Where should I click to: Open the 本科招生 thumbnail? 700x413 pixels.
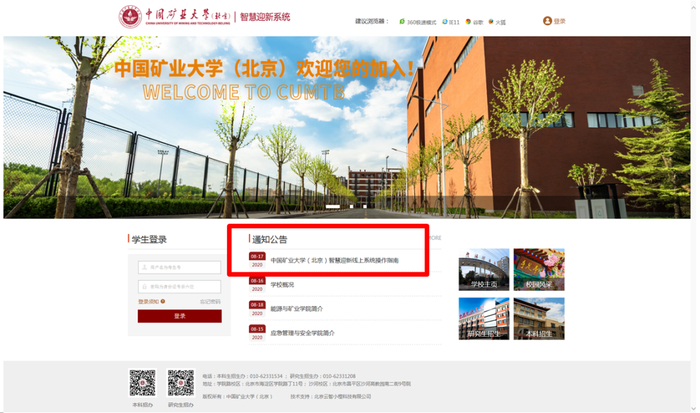pos(539,319)
